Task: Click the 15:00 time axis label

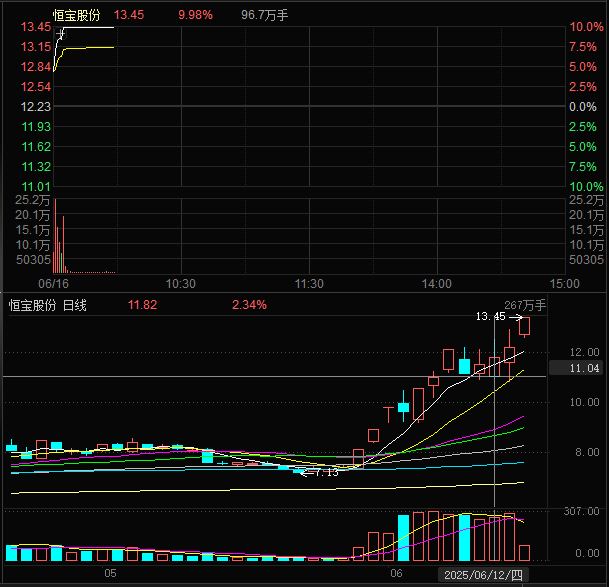Action: [x=565, y=284]
